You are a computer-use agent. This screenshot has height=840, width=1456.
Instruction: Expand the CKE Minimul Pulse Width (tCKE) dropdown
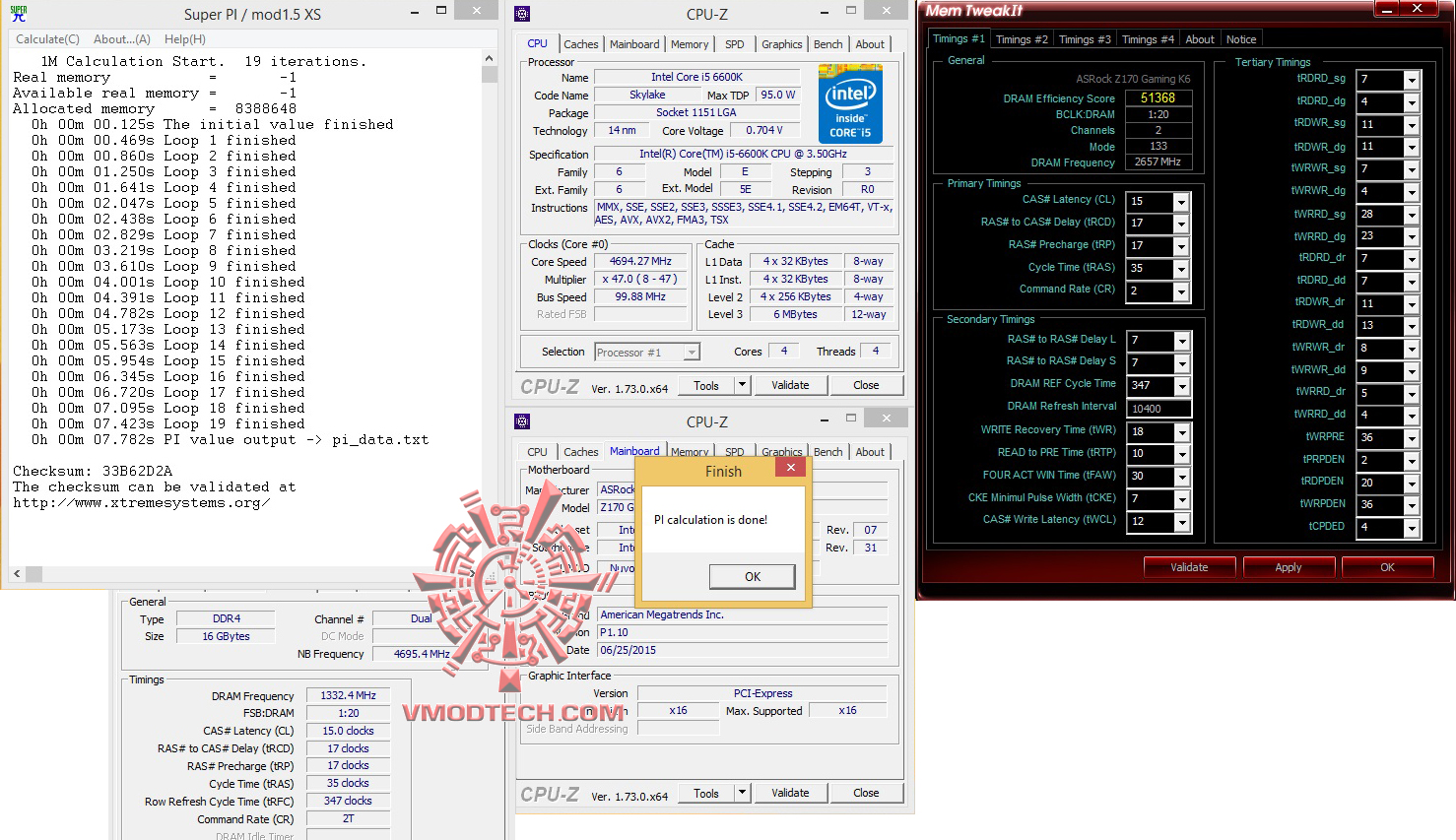click(1181, 500)
